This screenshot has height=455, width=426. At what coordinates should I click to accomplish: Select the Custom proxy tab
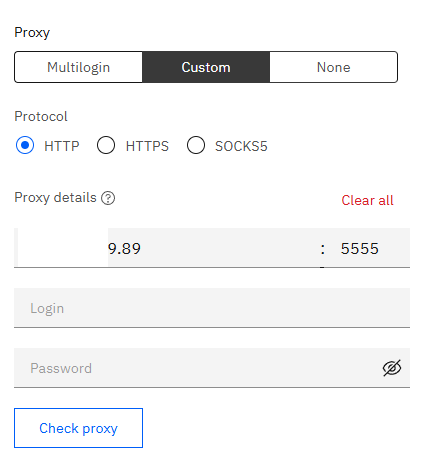click(x=206, y=67)
